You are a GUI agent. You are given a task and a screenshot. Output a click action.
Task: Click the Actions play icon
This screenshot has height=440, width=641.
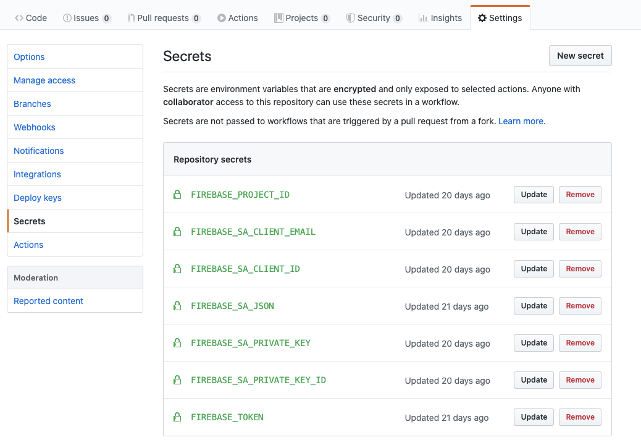click(222, 18)
